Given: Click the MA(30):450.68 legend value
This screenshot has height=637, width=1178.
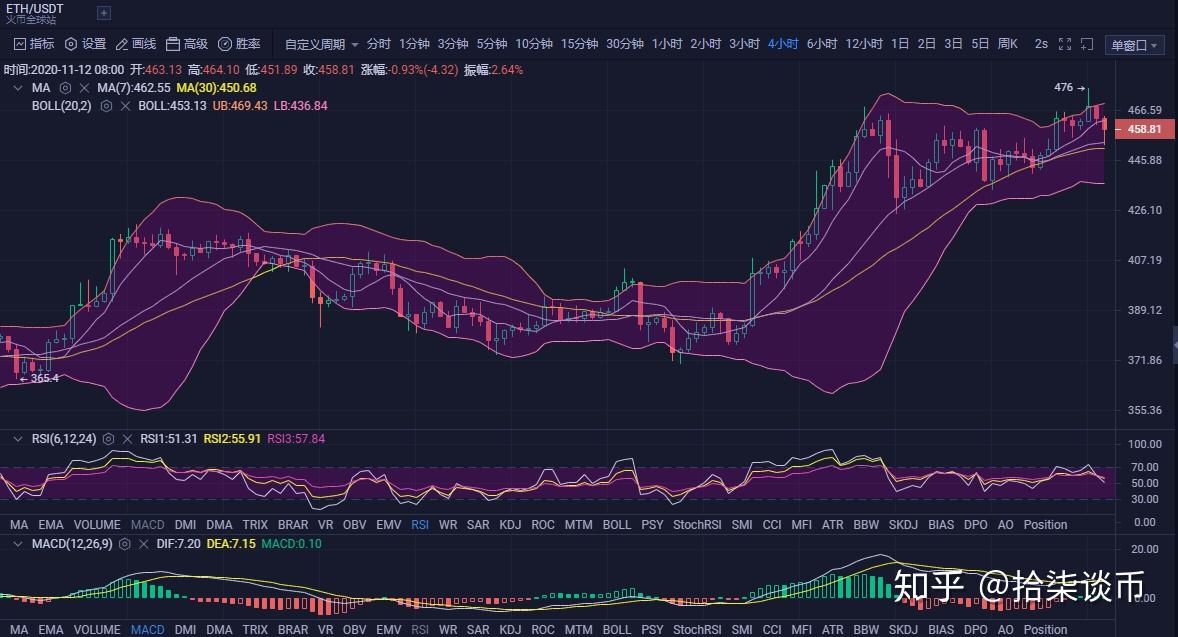Looking at the screenshot, I should [216, 88].
